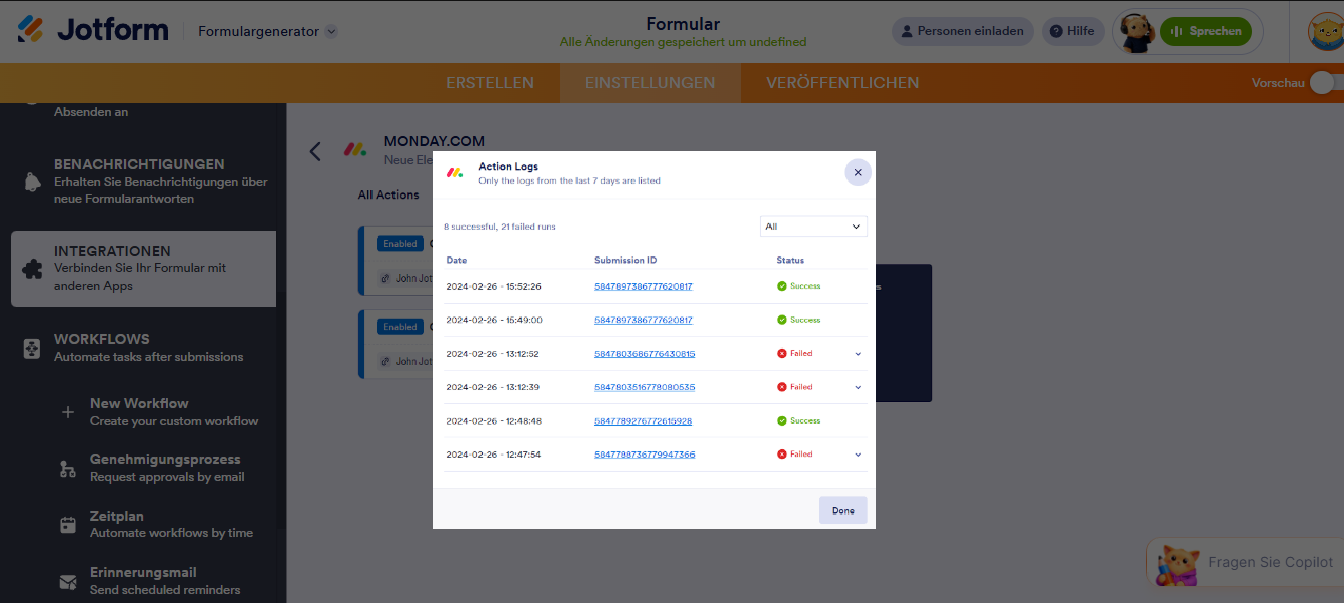Click the plus icon beside New Workflow
This screenshot has height=603, width=1344.
(x=68, y=412)
